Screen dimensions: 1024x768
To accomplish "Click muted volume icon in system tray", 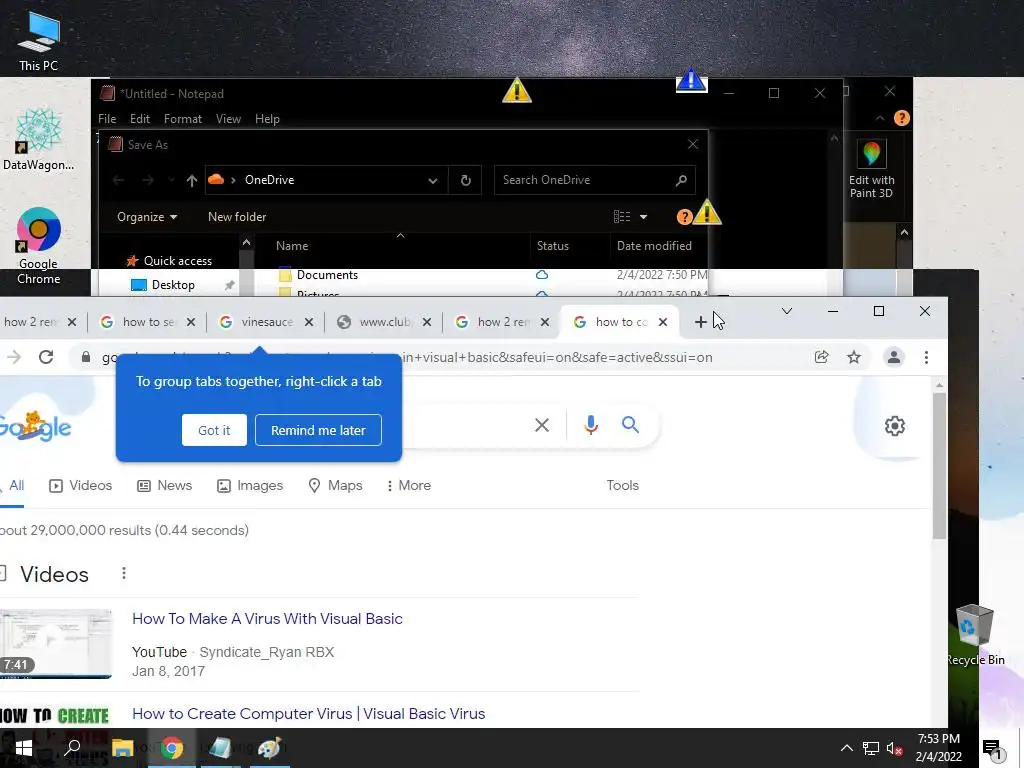I will point(894,748).
